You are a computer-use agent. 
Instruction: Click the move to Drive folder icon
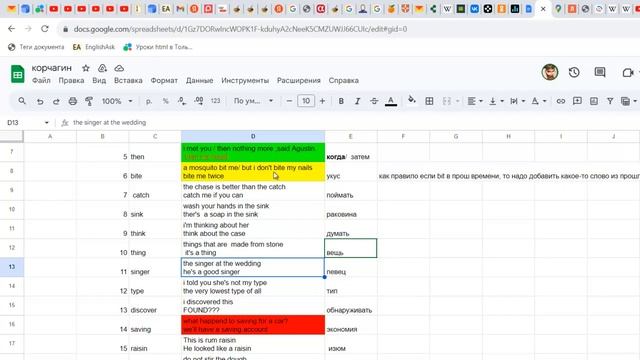point(102,68)
